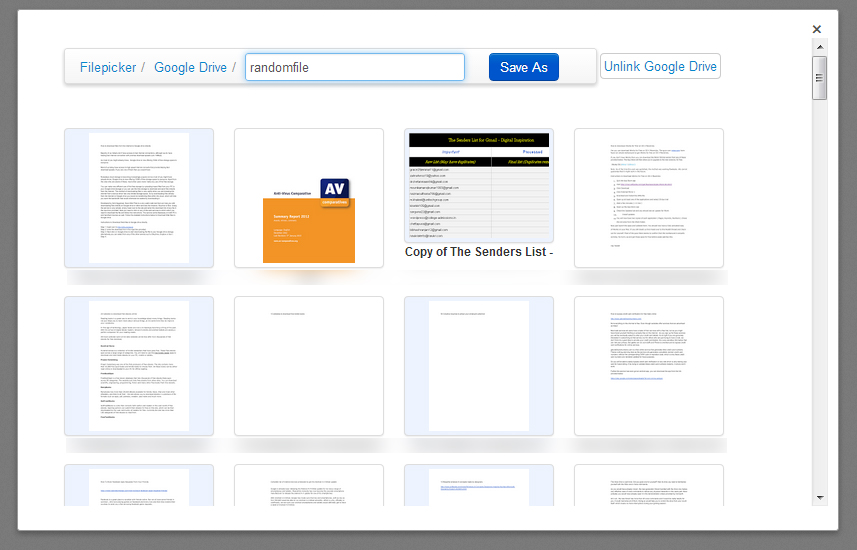Select the first document thumbnail in top row
This screenshot has height=550, width=857.
139,198
